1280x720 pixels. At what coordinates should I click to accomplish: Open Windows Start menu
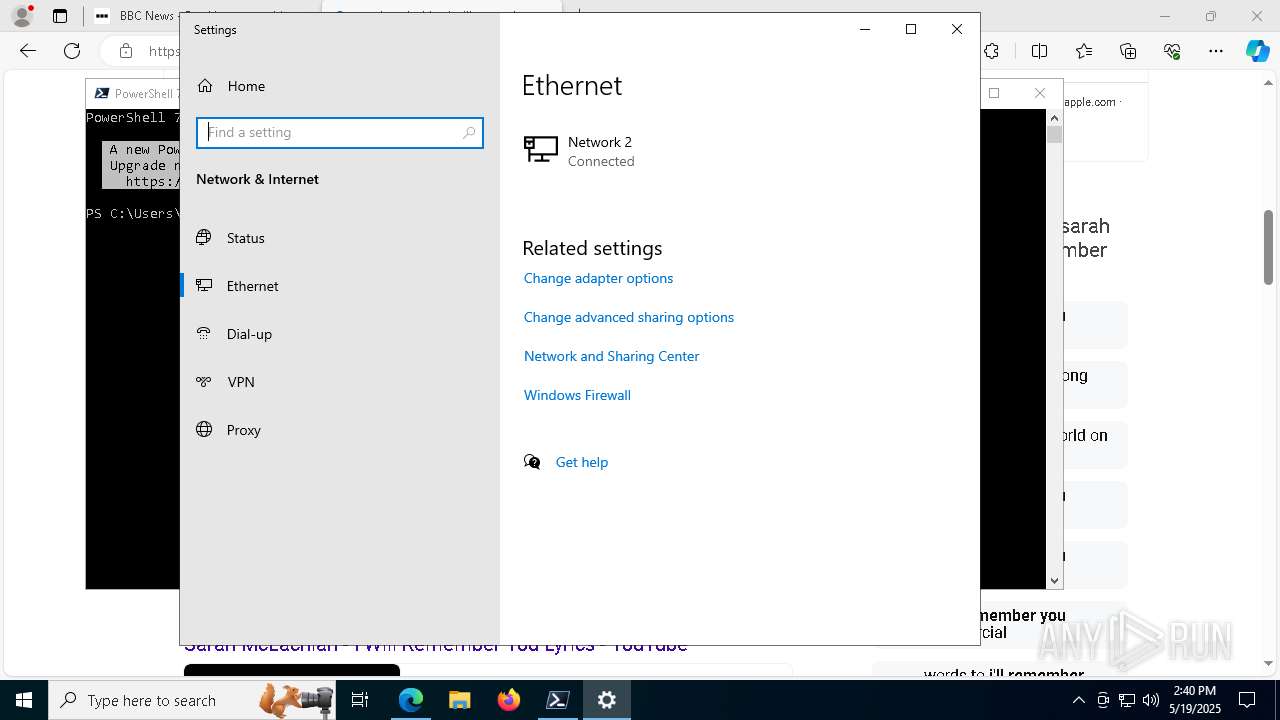[x=24, y=700]
